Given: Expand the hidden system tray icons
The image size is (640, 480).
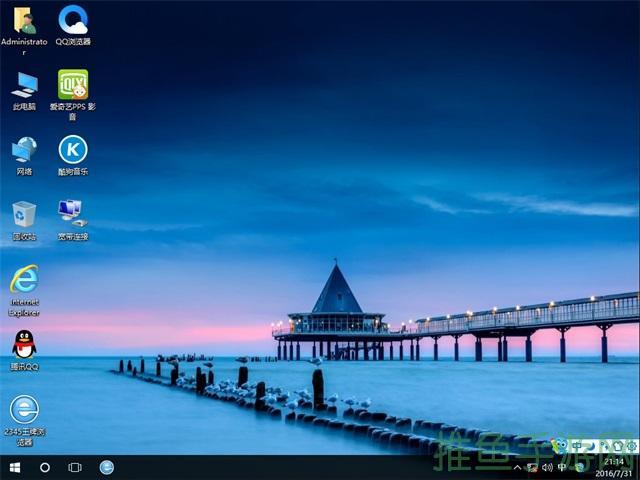Looking at the screenshot, I should coord(518,467).
